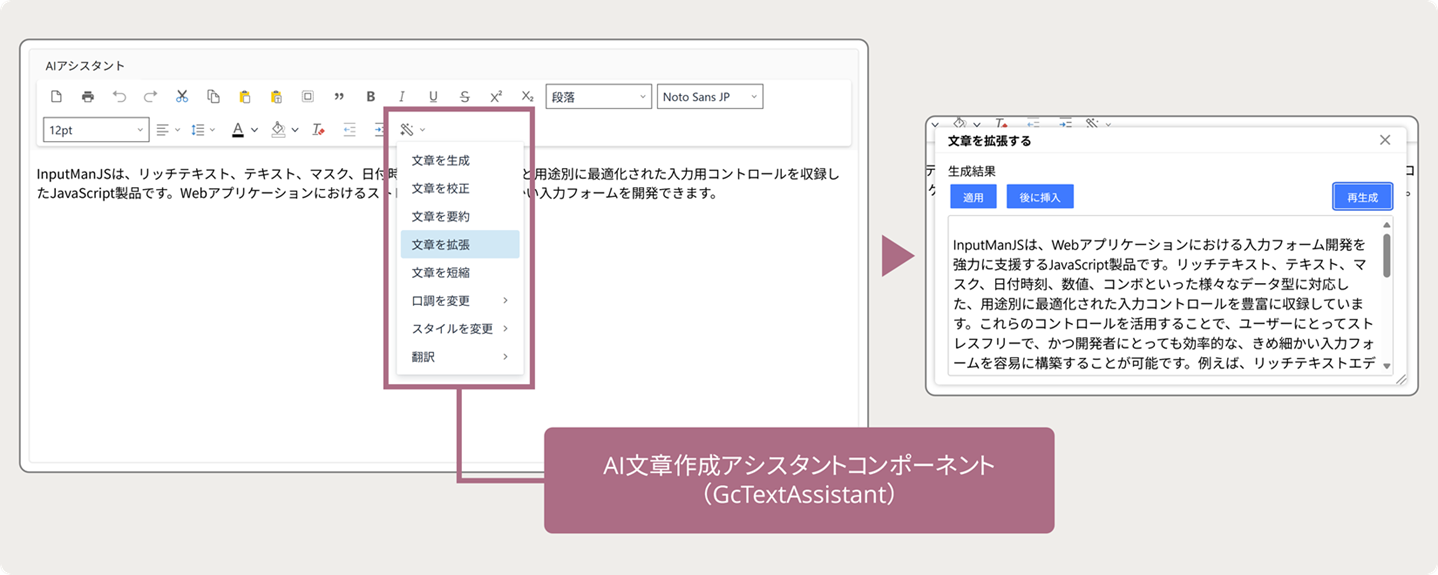This screenshot has height=575, width=1438.
Task: Select 文章を拡張 from the AI menu
Action: 460,244
